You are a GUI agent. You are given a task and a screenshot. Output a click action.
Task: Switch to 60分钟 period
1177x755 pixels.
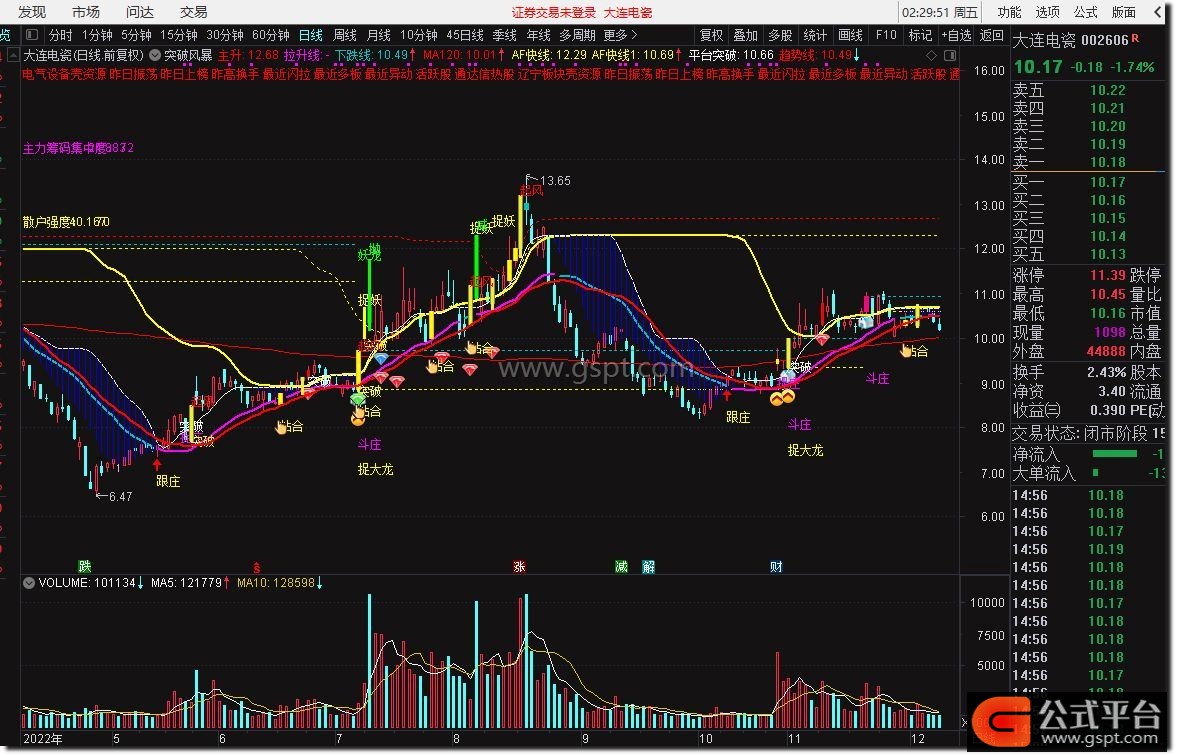click(271, 35)
